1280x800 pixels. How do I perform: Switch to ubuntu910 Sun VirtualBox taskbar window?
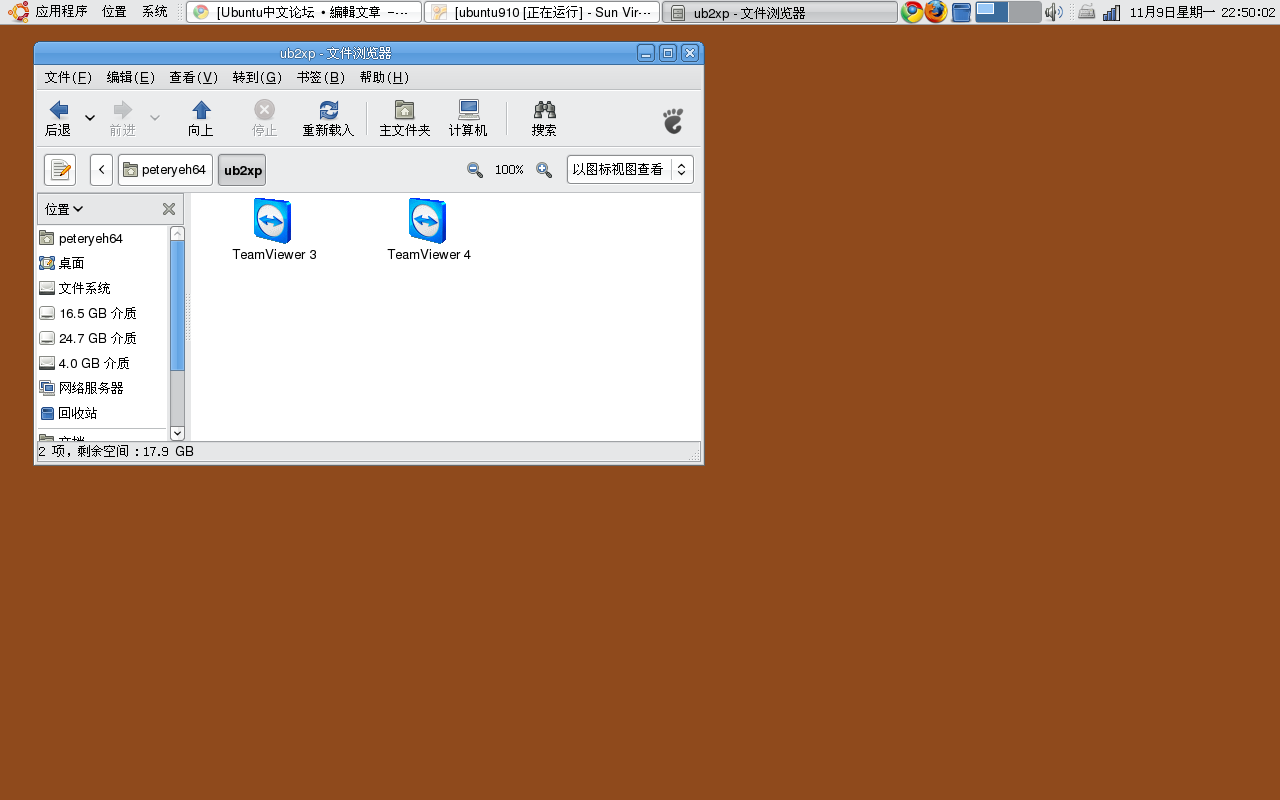coord(542,12)
